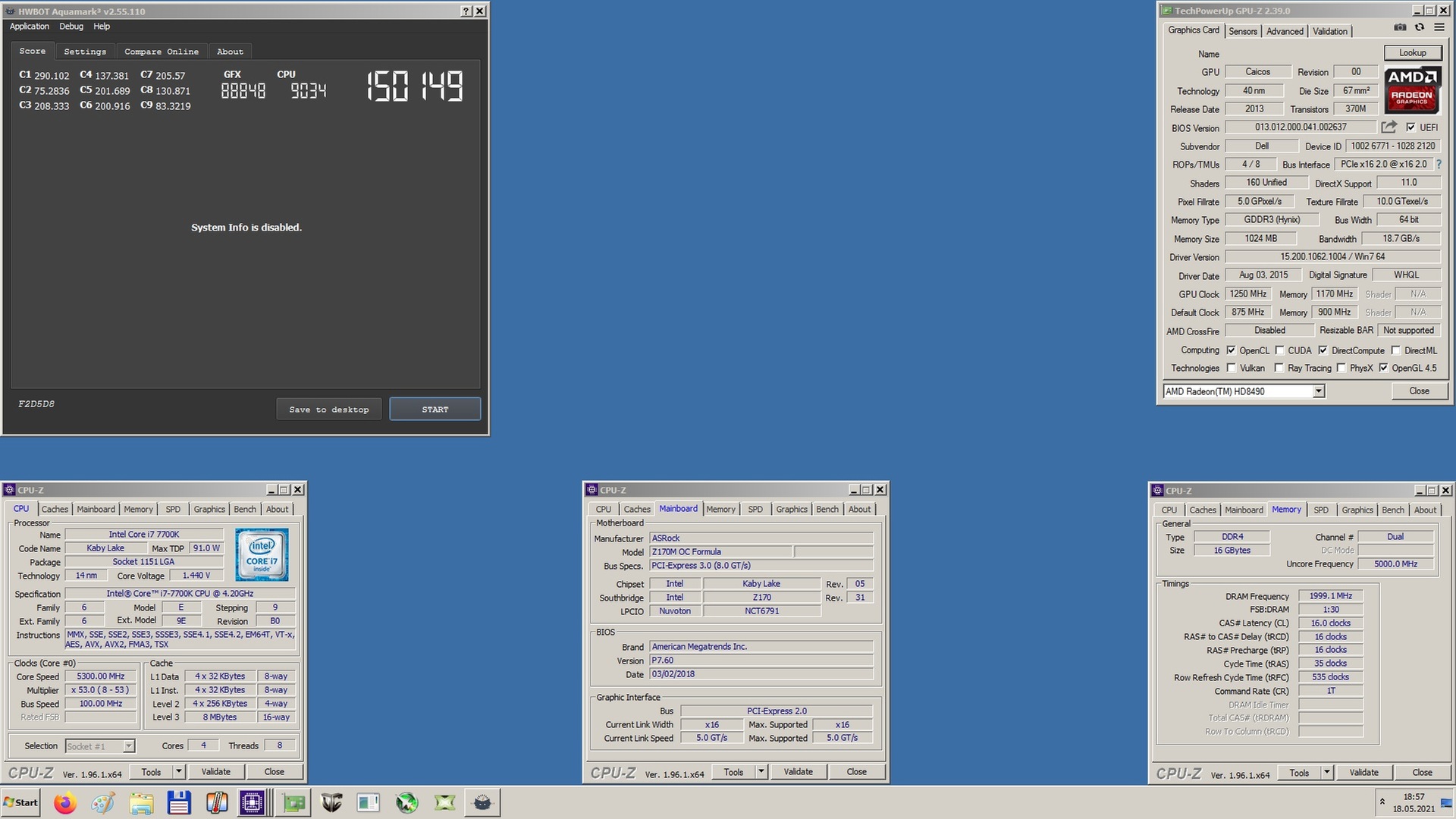Toggle the OpenCL checkbox
Image resolution: width=1456 pixels, height=819 pixels.
pyautogui.click(x=1231, y=350)
